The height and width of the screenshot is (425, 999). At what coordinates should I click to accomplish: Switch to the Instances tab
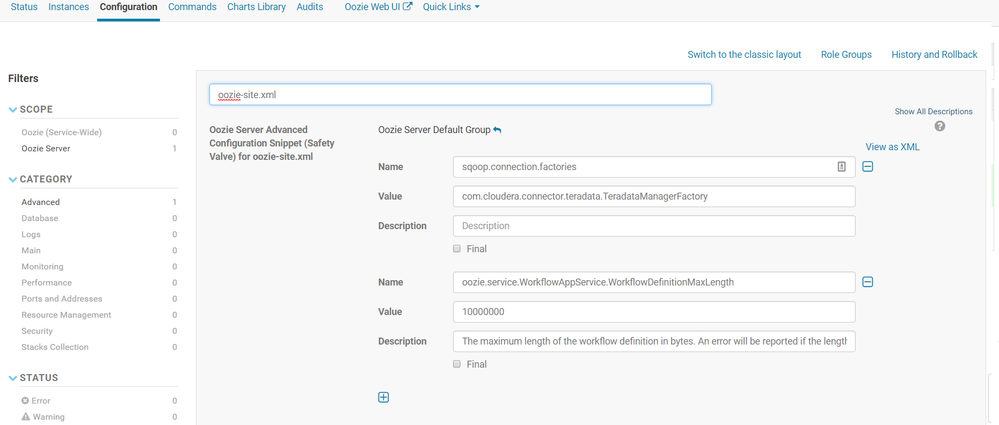click(68, 7)
